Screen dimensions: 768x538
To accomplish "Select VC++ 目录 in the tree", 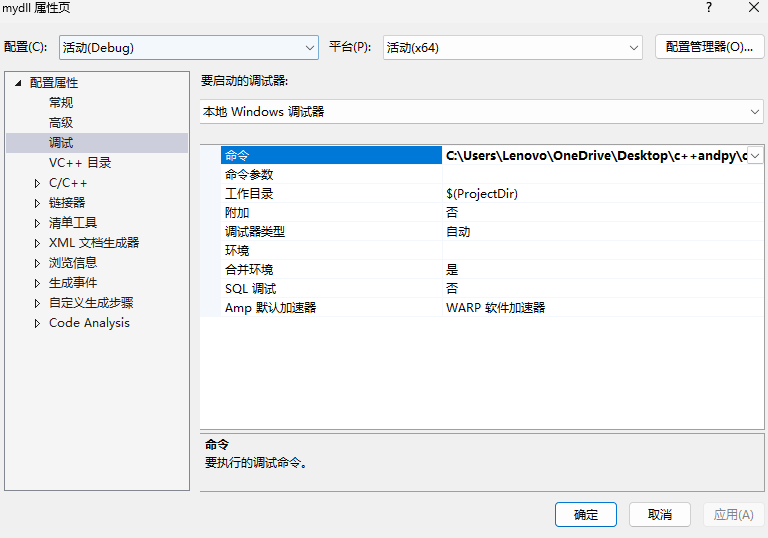I will tap(80, 163).
